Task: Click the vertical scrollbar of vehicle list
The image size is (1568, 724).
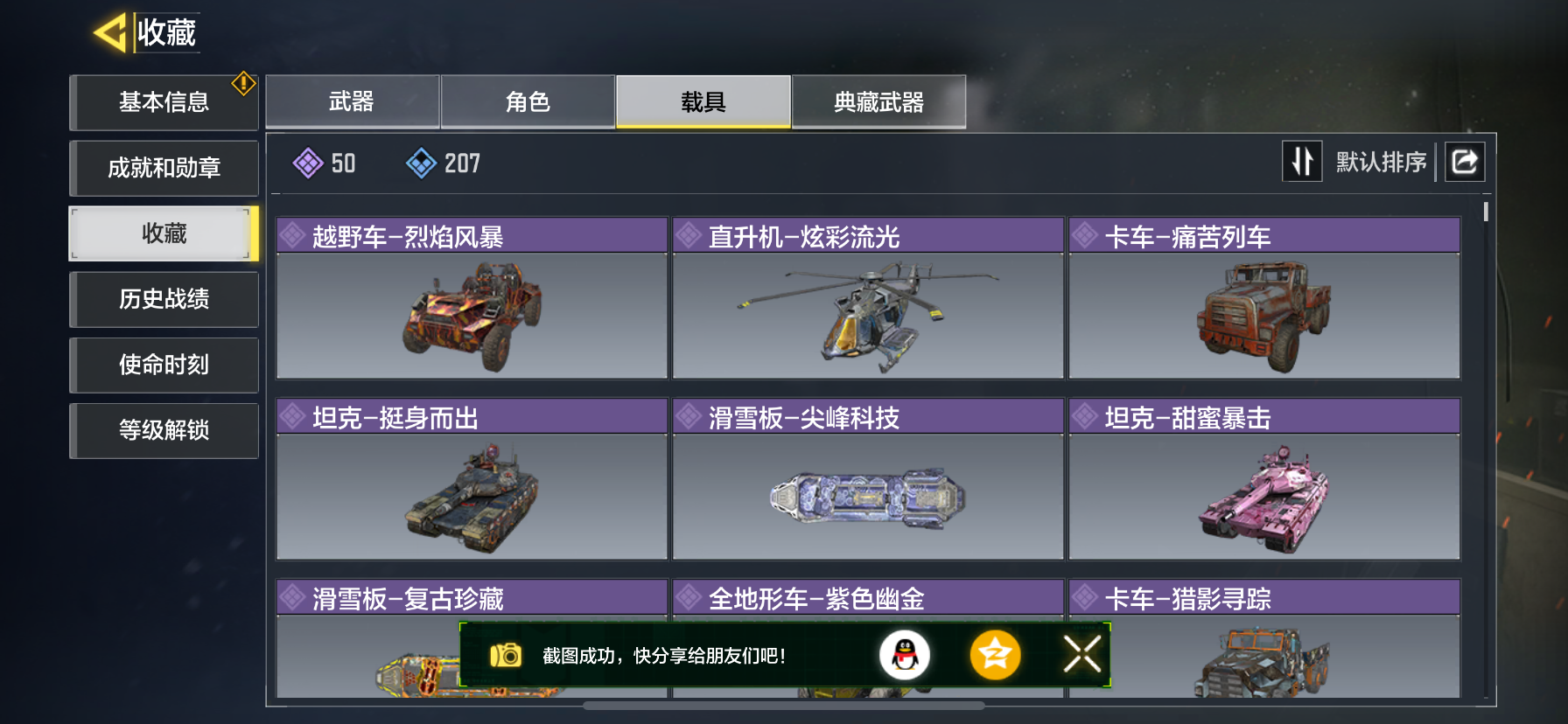Action: [x=1486, y=212]
